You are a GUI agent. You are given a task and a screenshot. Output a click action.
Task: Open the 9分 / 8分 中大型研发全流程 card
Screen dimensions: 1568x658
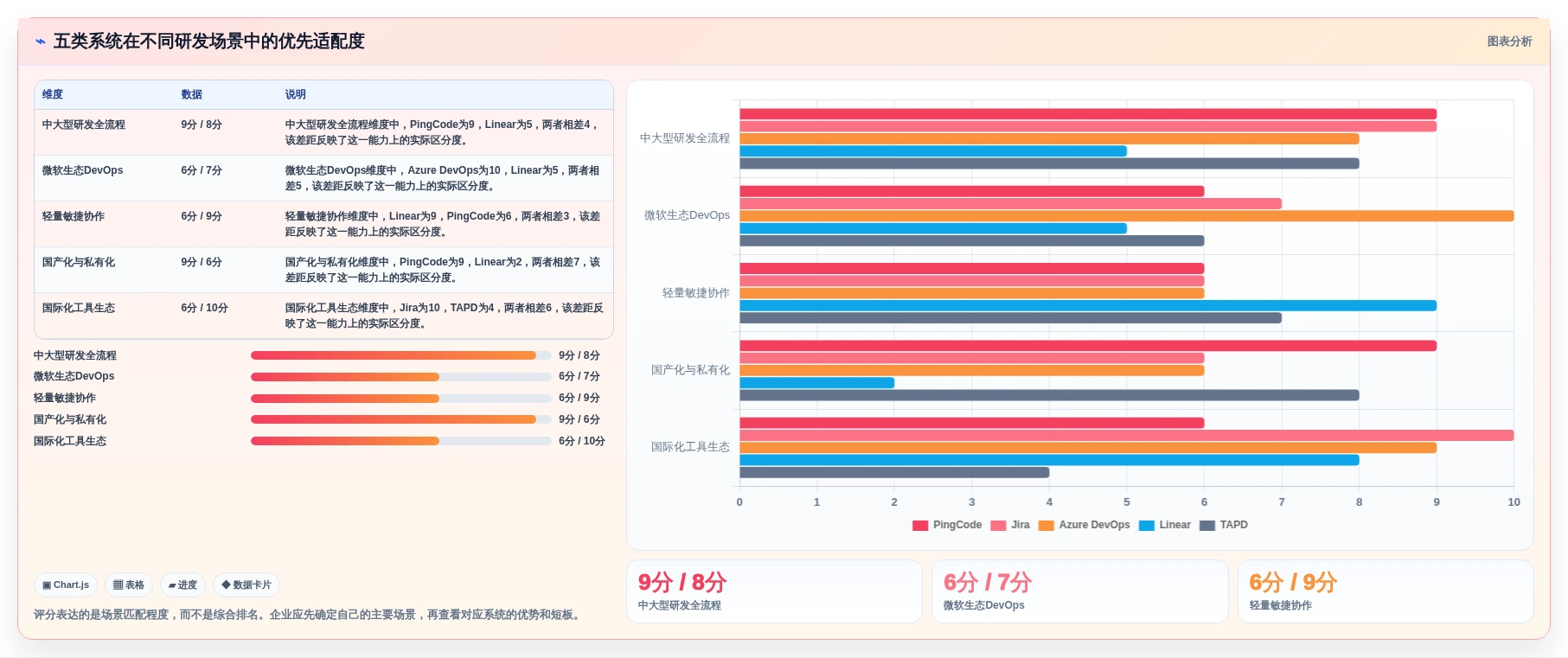[774, 591]
